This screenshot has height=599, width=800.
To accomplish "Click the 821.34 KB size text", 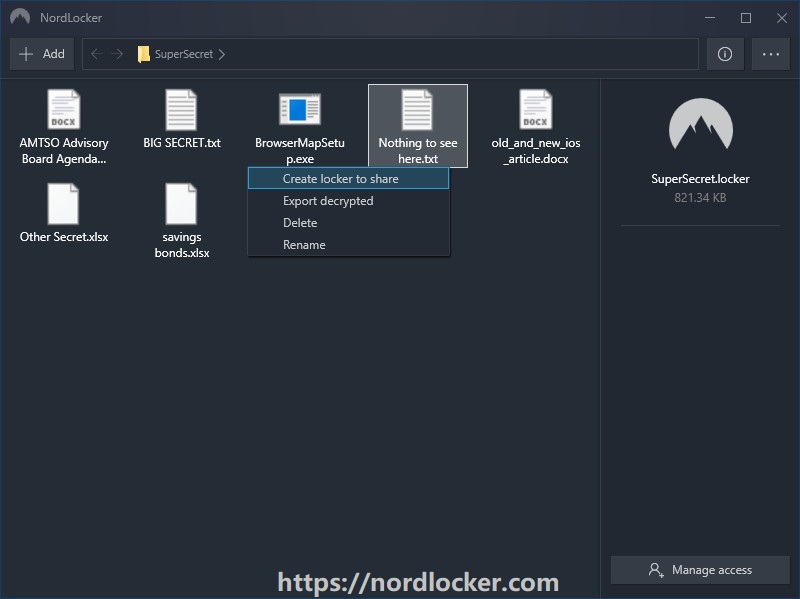I will click(700, 197).
